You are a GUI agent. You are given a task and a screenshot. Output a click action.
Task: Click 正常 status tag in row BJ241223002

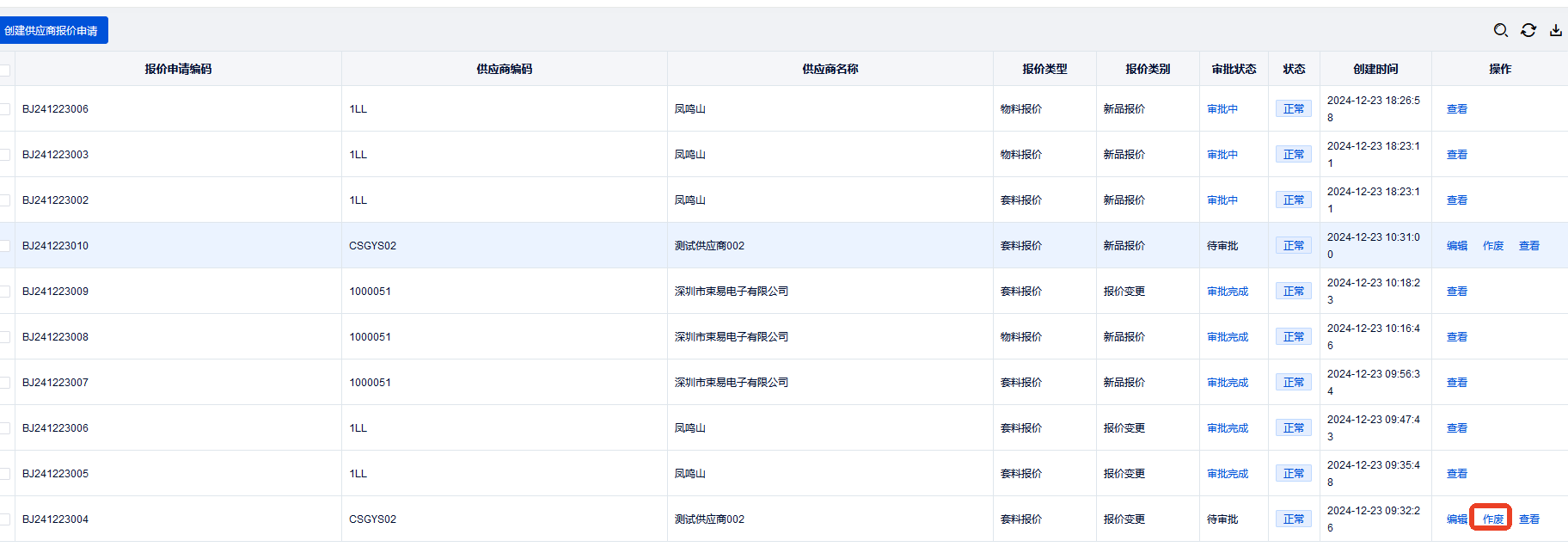[1293, 200]
